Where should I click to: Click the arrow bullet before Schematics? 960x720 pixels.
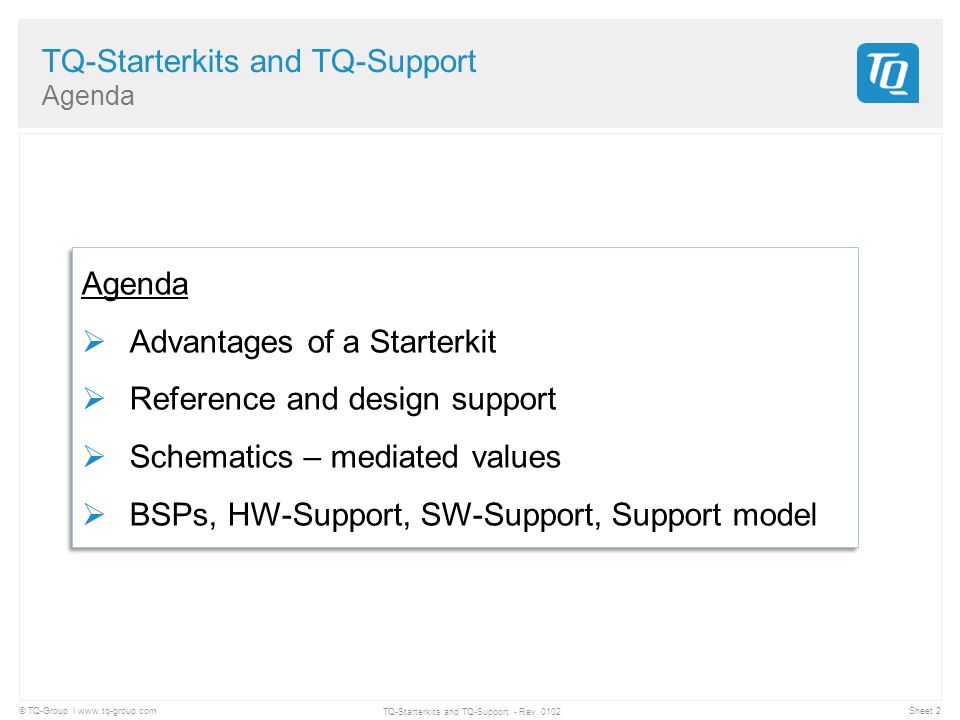[x=94, y=456]
